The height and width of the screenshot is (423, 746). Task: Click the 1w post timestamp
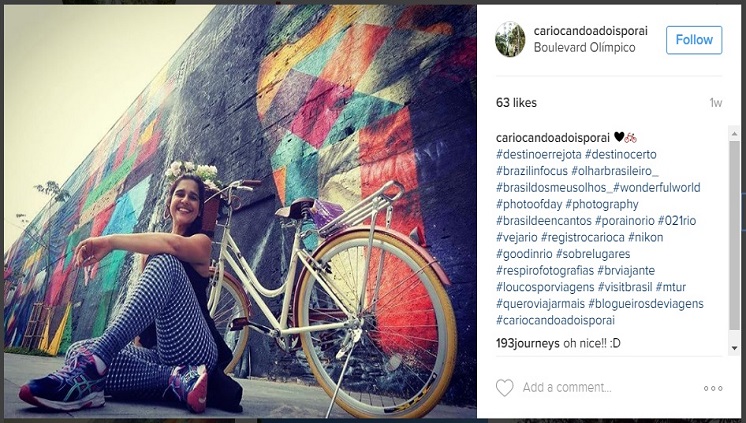716,103
